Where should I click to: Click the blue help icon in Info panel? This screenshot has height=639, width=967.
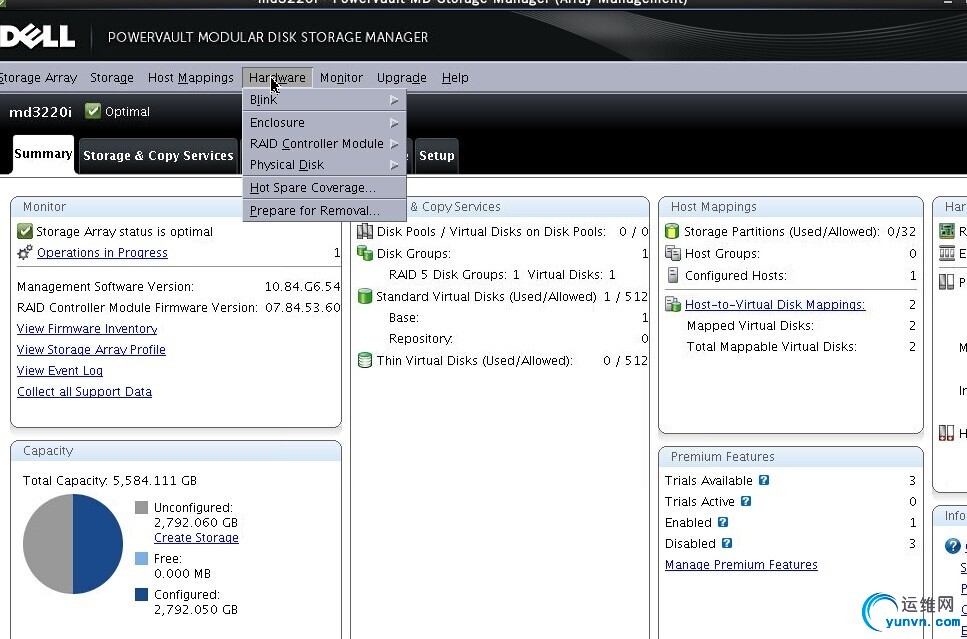coord(952,546)
